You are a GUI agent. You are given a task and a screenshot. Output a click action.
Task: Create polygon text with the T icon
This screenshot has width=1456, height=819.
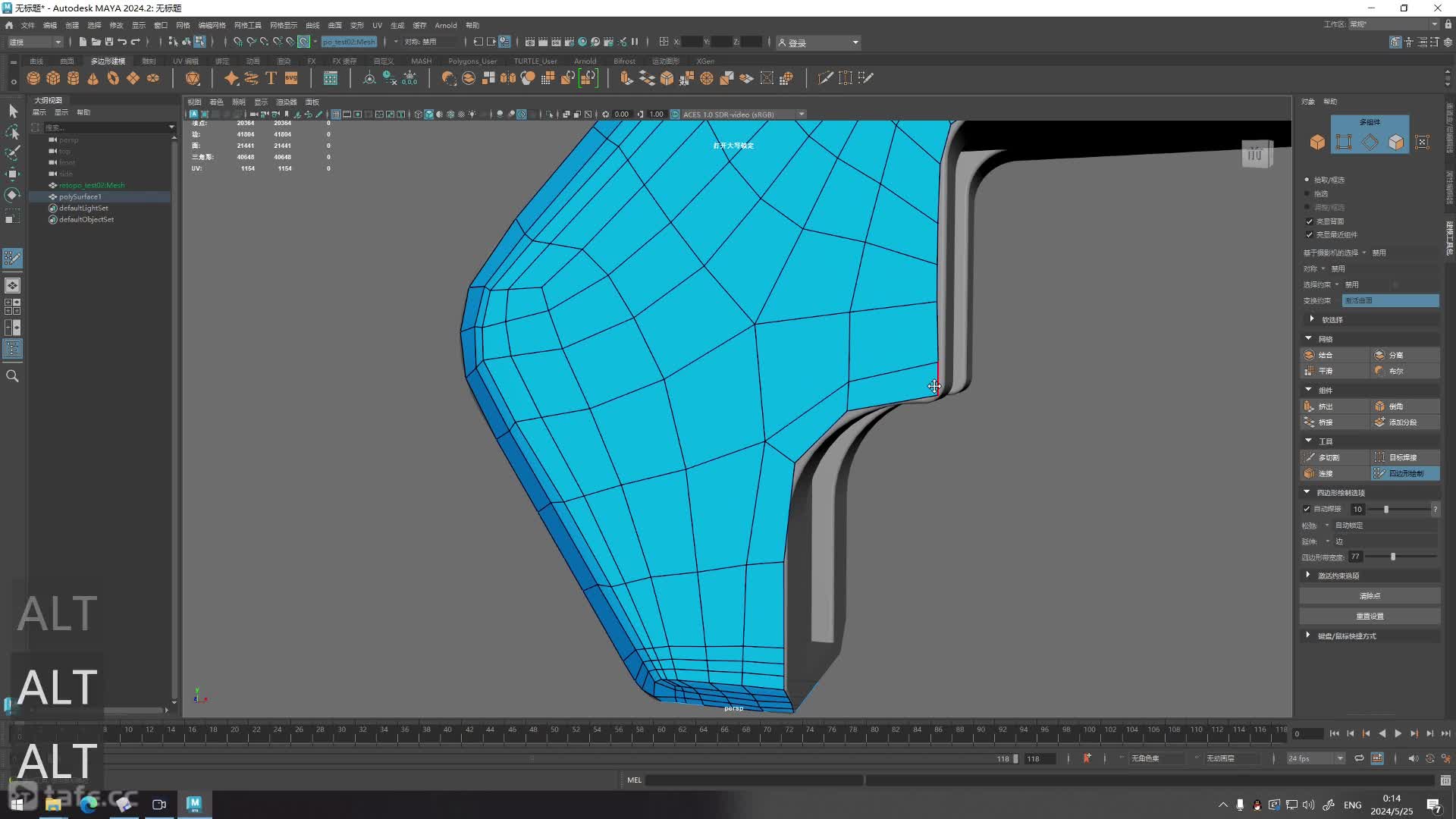point(271,78)
